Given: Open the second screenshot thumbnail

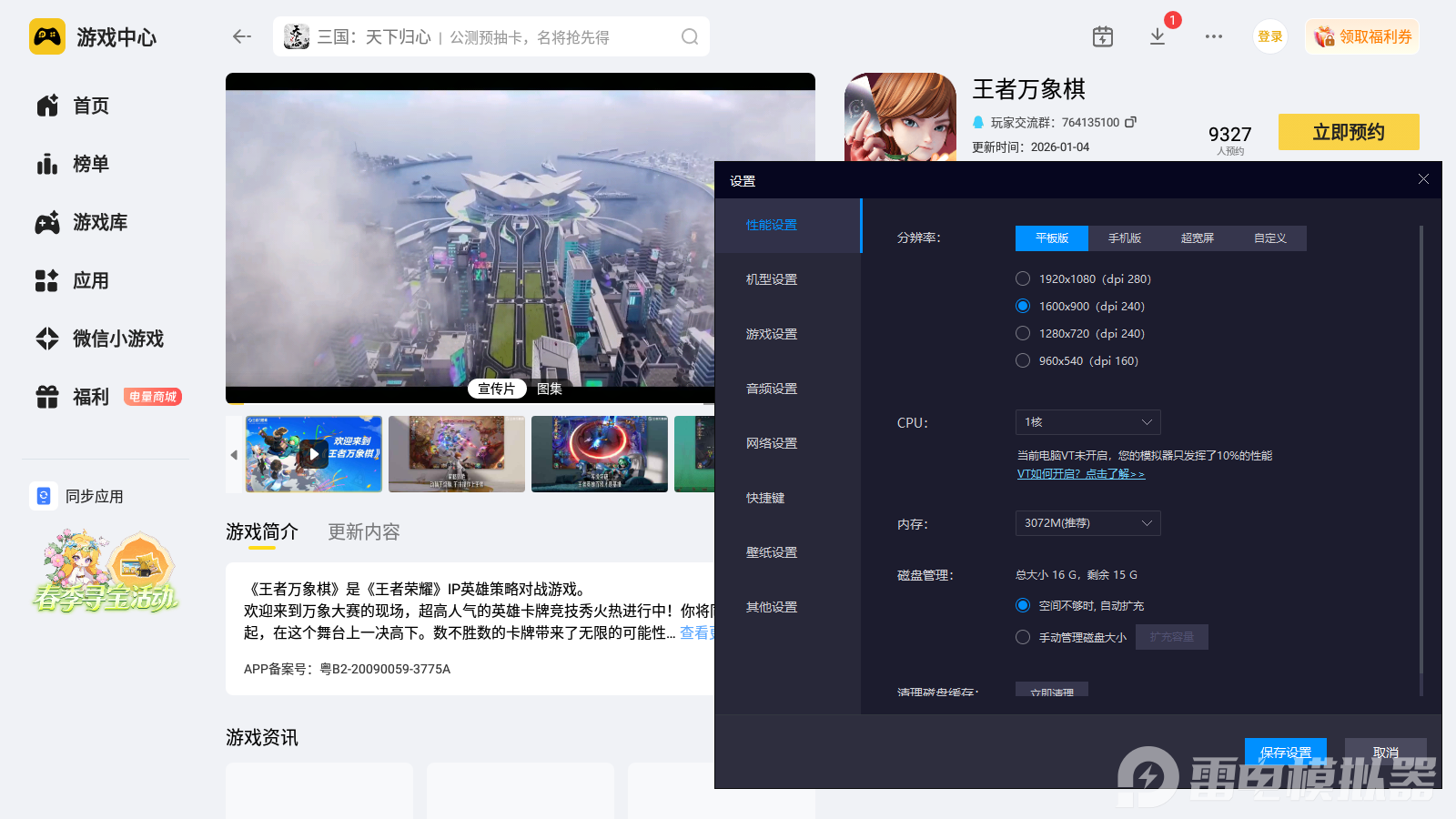Looking at the screenshot, I should [457, 454].
